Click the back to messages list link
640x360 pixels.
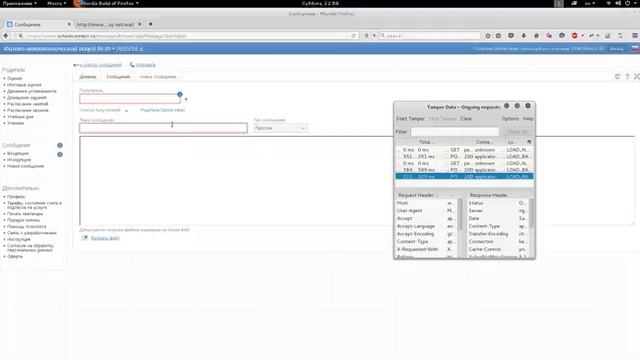(x=100, y=65)
